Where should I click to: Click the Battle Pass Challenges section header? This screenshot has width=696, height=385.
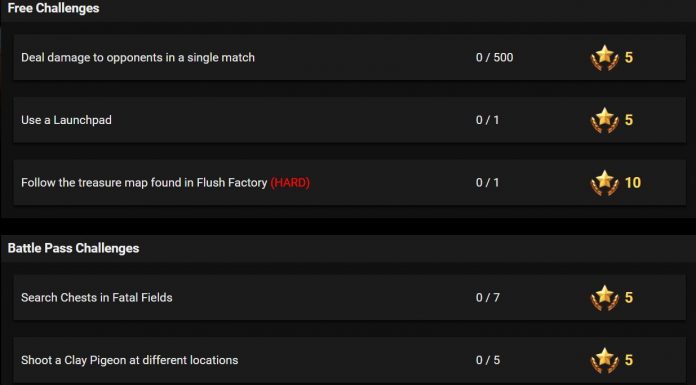point(73,248)
